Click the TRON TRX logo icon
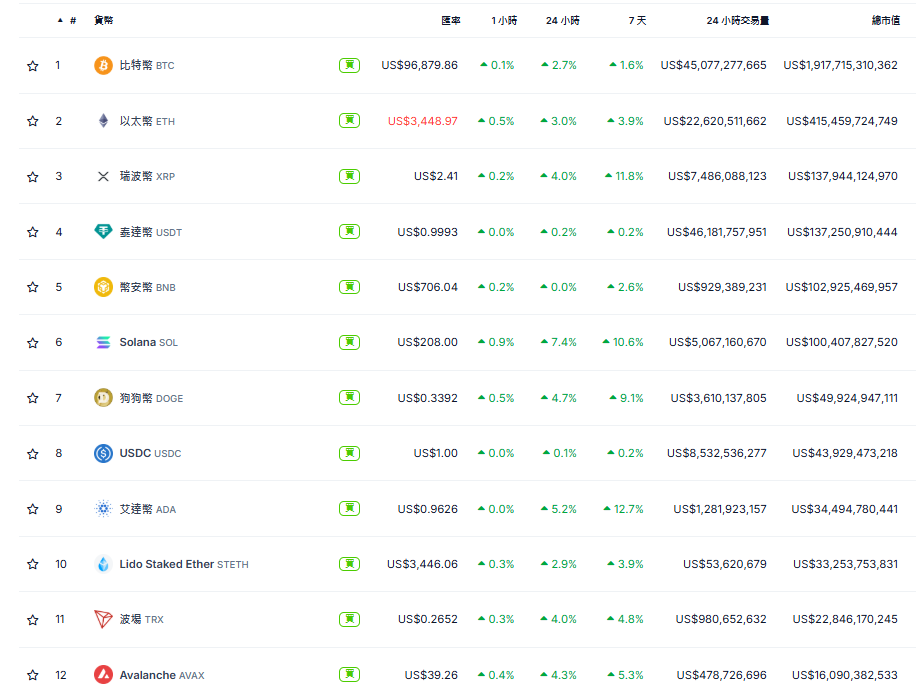 [103, 619]
